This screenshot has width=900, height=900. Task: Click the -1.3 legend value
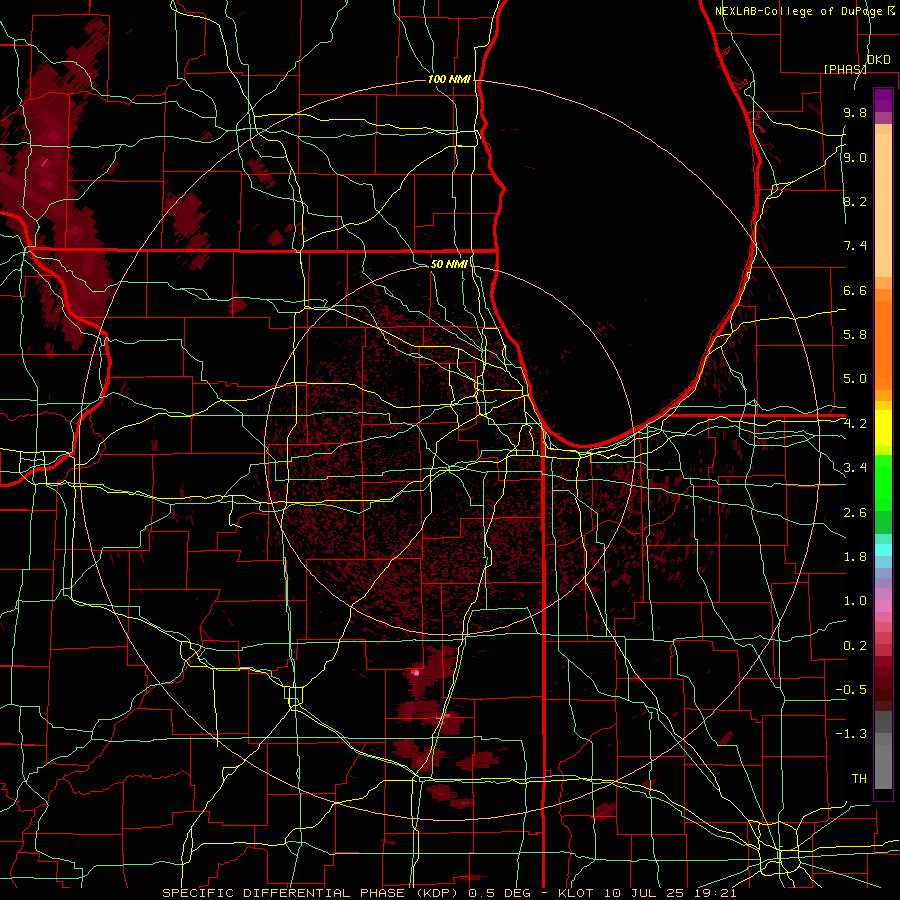pos(851,734)
